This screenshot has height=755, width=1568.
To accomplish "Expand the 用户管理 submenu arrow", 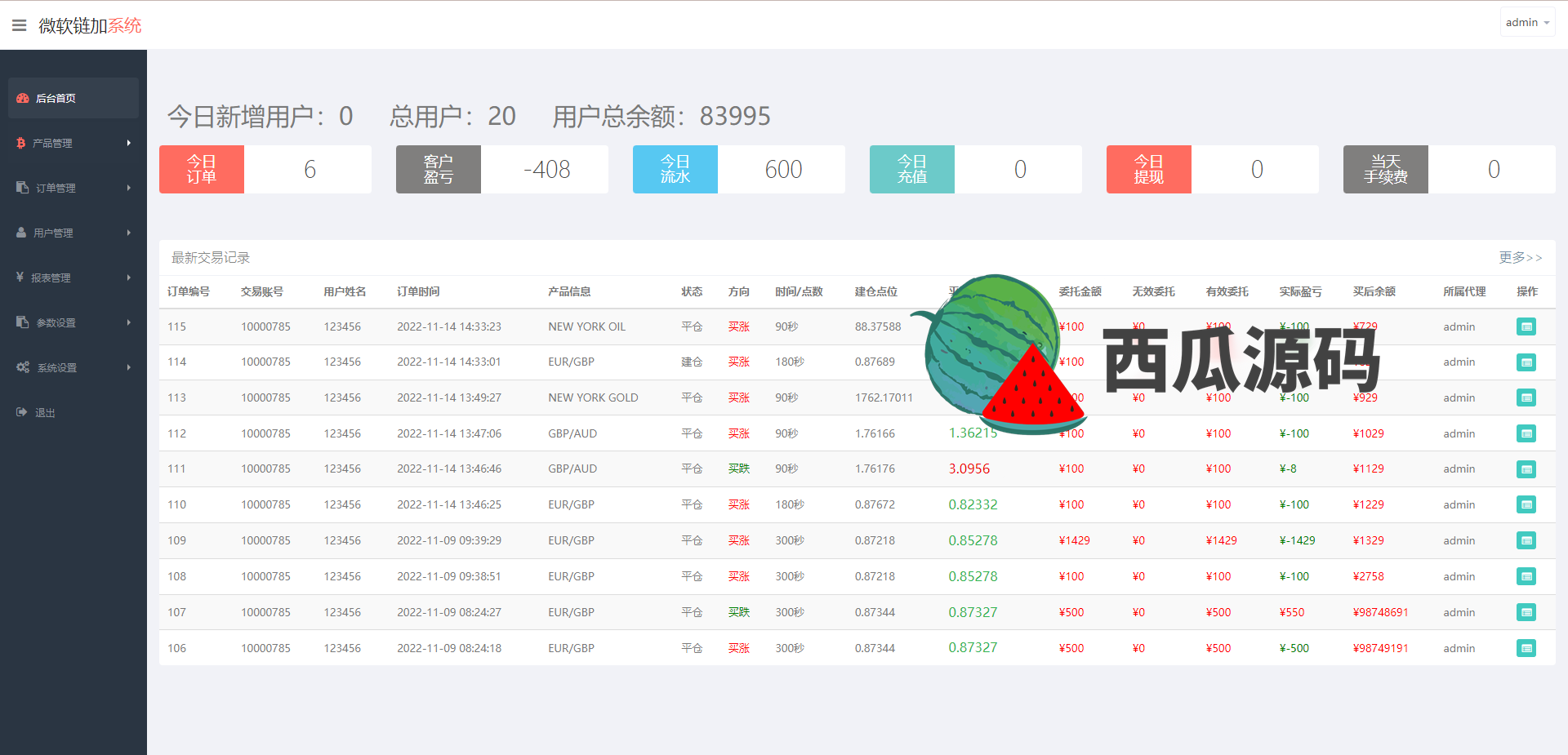I will (x=128, y=233).
